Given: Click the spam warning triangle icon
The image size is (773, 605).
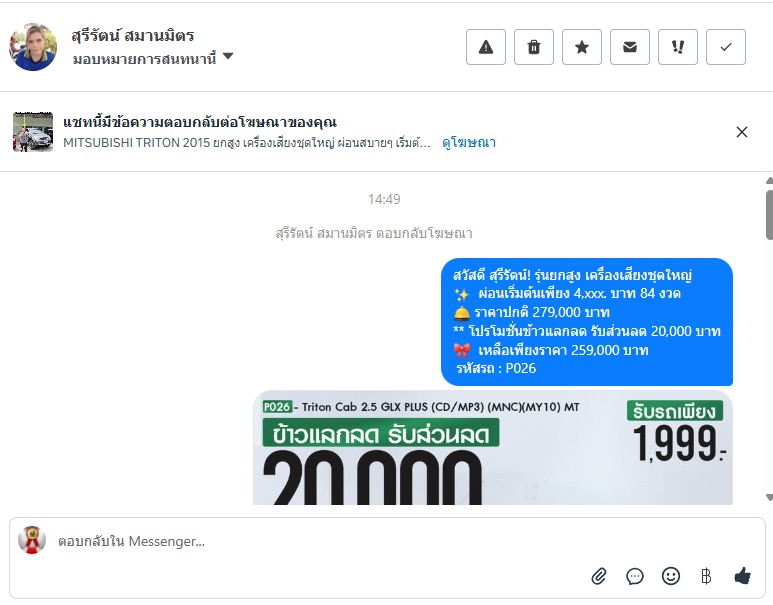Looking at the screenshot, I should pyautogui.click(x=486, y=47).
